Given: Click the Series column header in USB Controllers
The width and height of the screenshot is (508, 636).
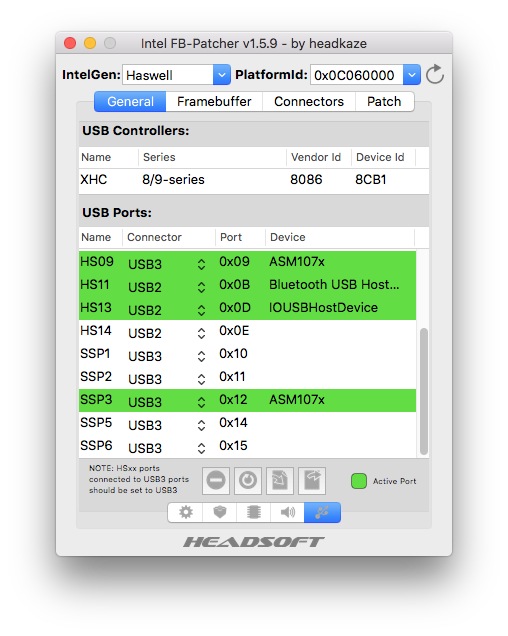Looking at the screenshot, I should [213, 157].
